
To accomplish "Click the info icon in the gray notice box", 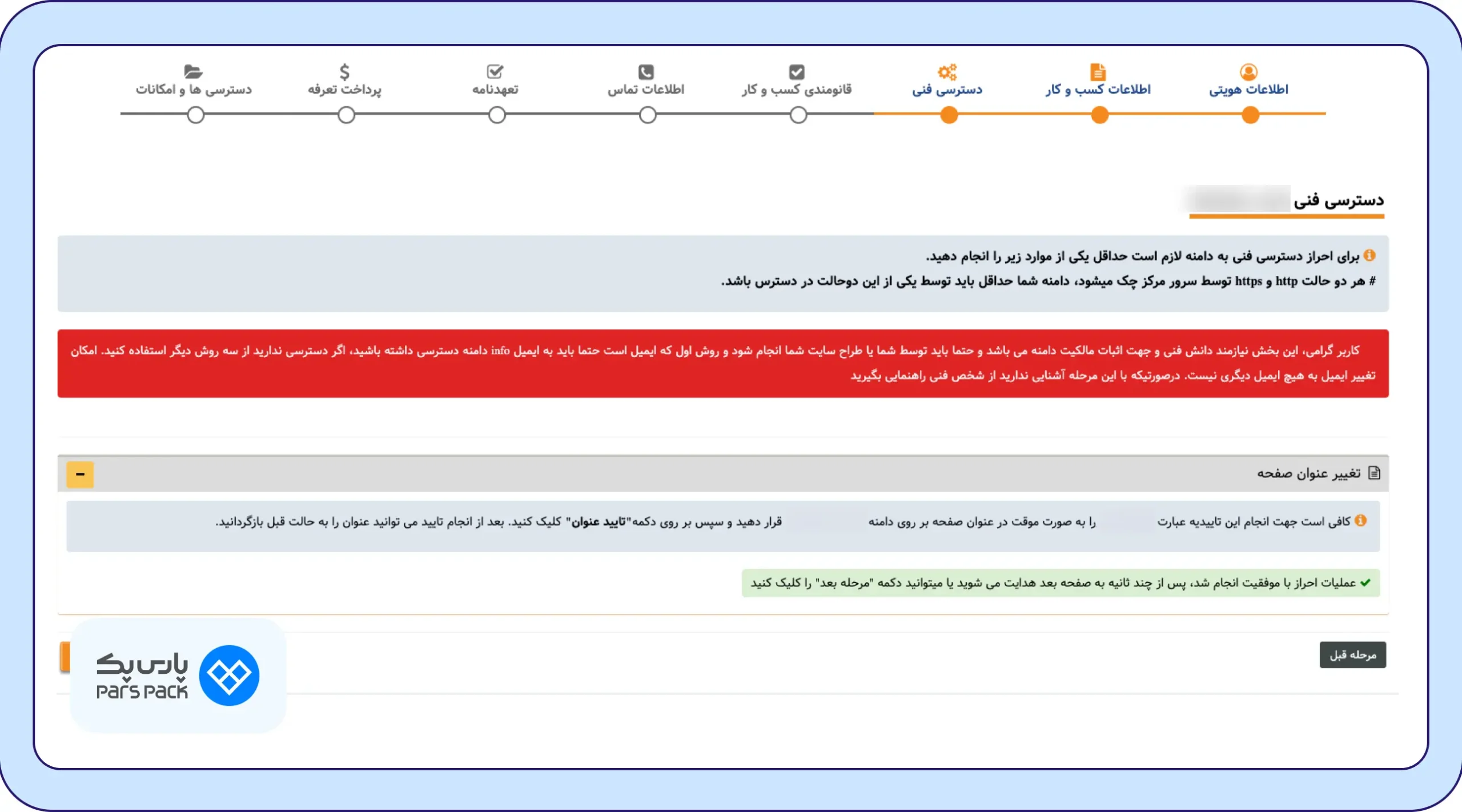I will (x=1369, y=255).
